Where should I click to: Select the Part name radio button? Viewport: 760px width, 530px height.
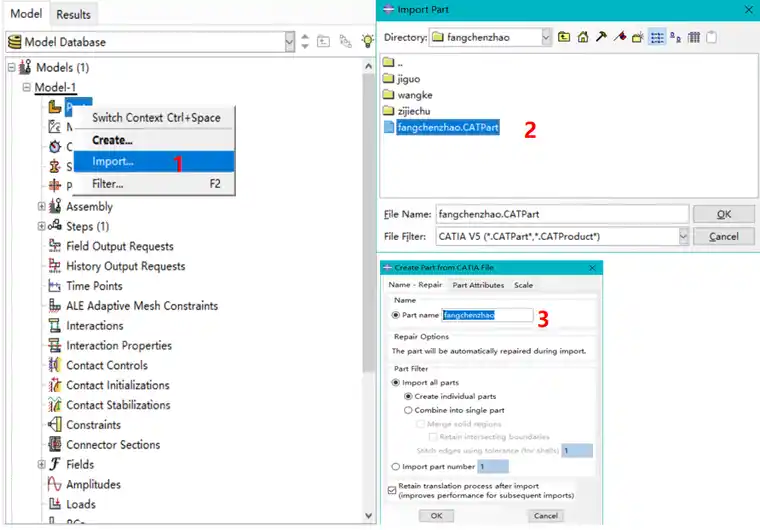396,315
